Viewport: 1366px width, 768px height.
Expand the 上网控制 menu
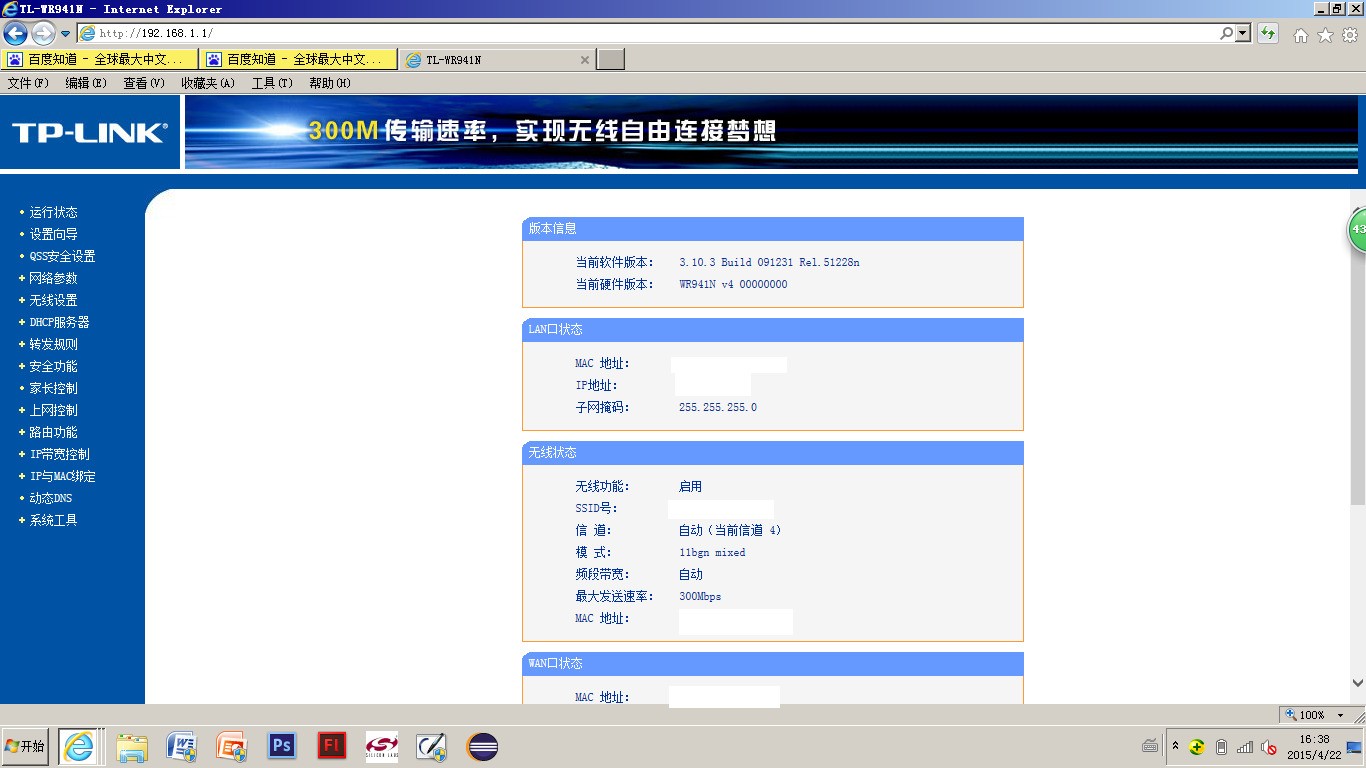pyautogui.click(x=53, y=410)
